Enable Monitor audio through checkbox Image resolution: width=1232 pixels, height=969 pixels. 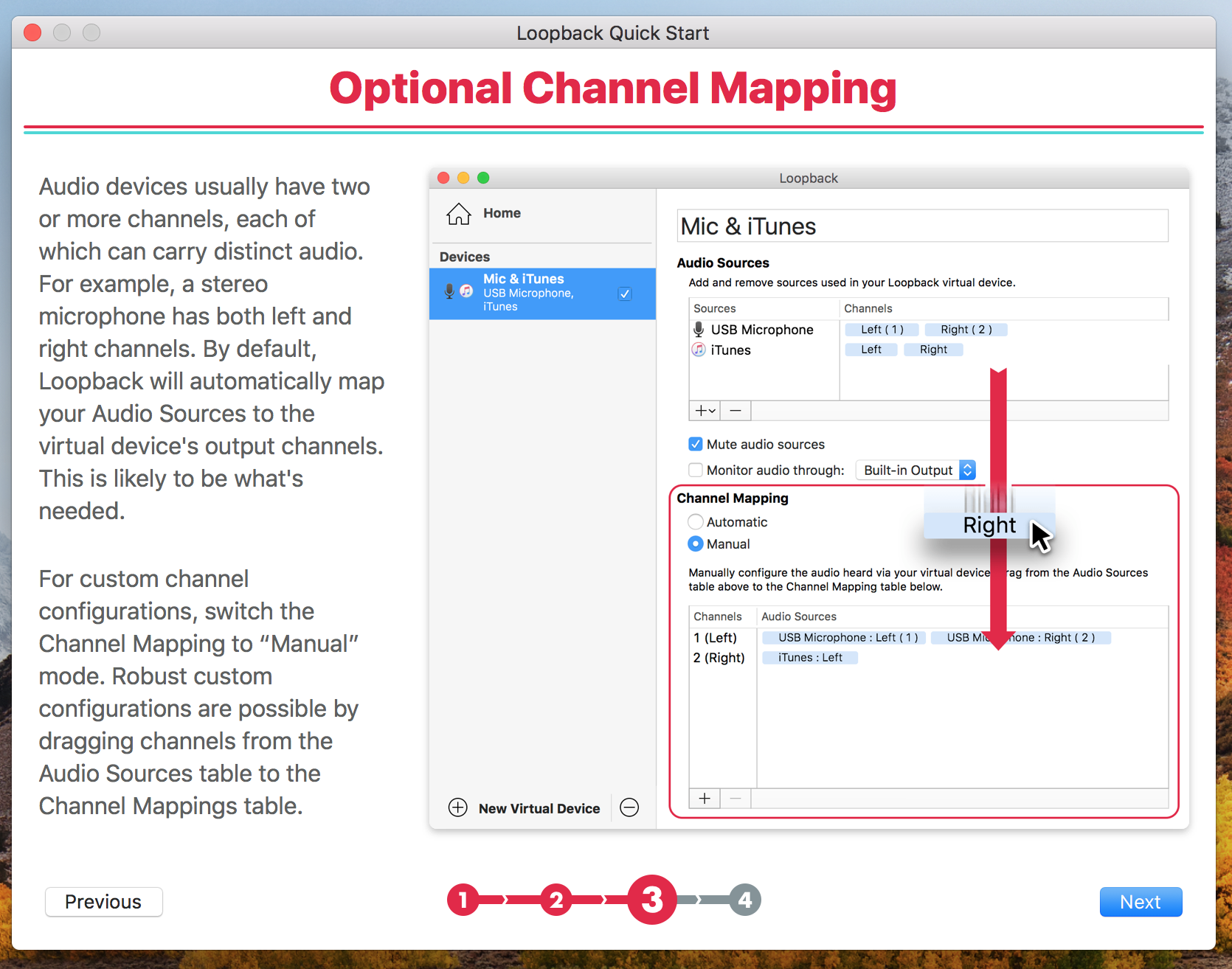(x=695, y=470)
